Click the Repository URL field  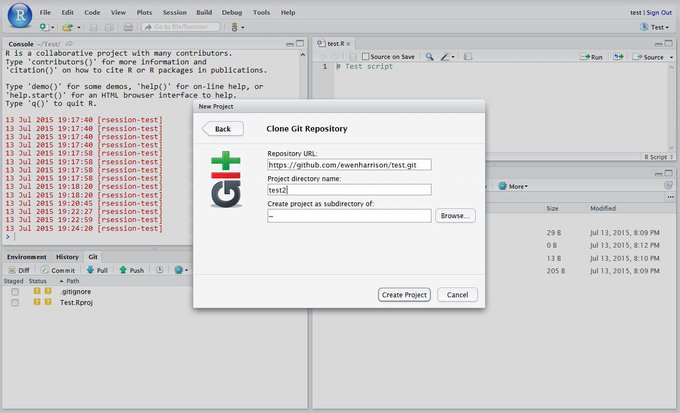coord(349,165)
